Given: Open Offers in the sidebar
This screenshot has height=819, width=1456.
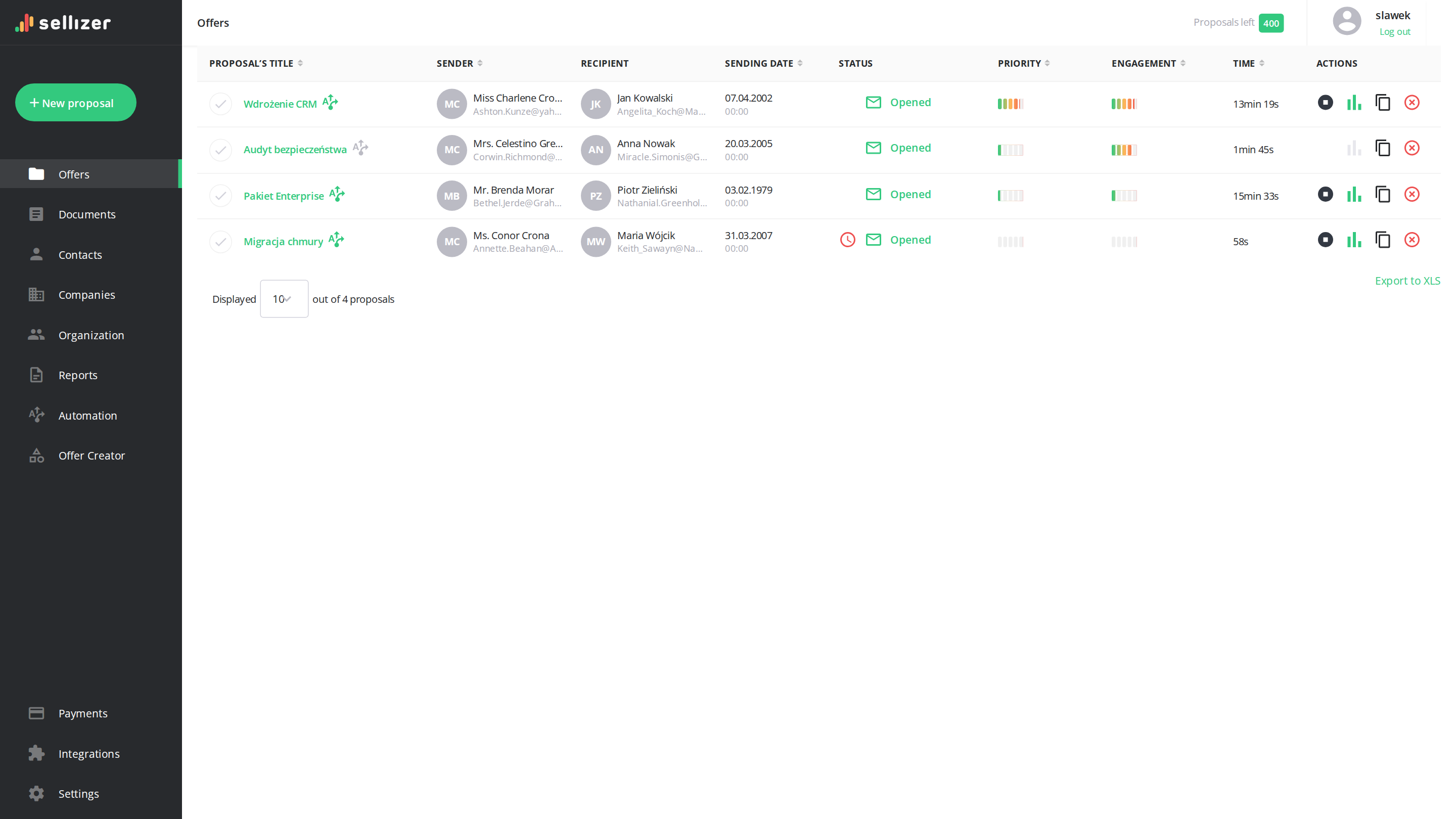Looking at the screenshot, I should (x=91, y=174).
